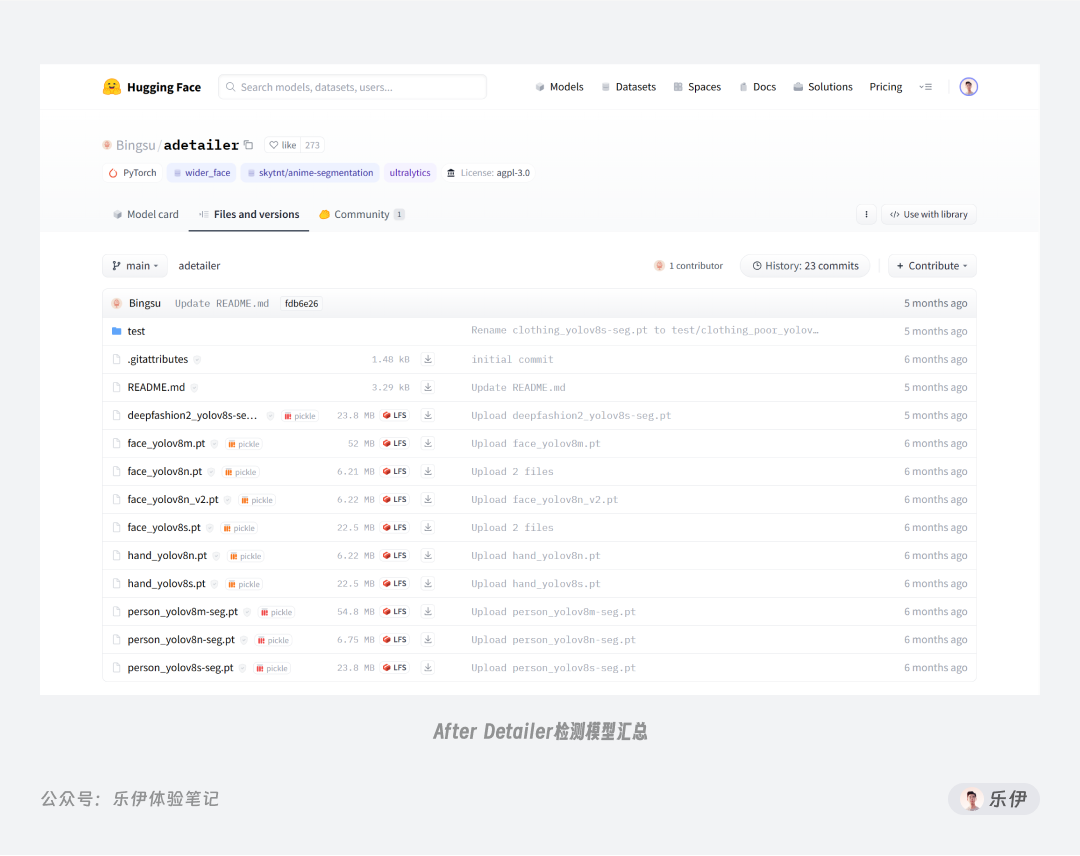Focus the search models input field

point(353,87)
